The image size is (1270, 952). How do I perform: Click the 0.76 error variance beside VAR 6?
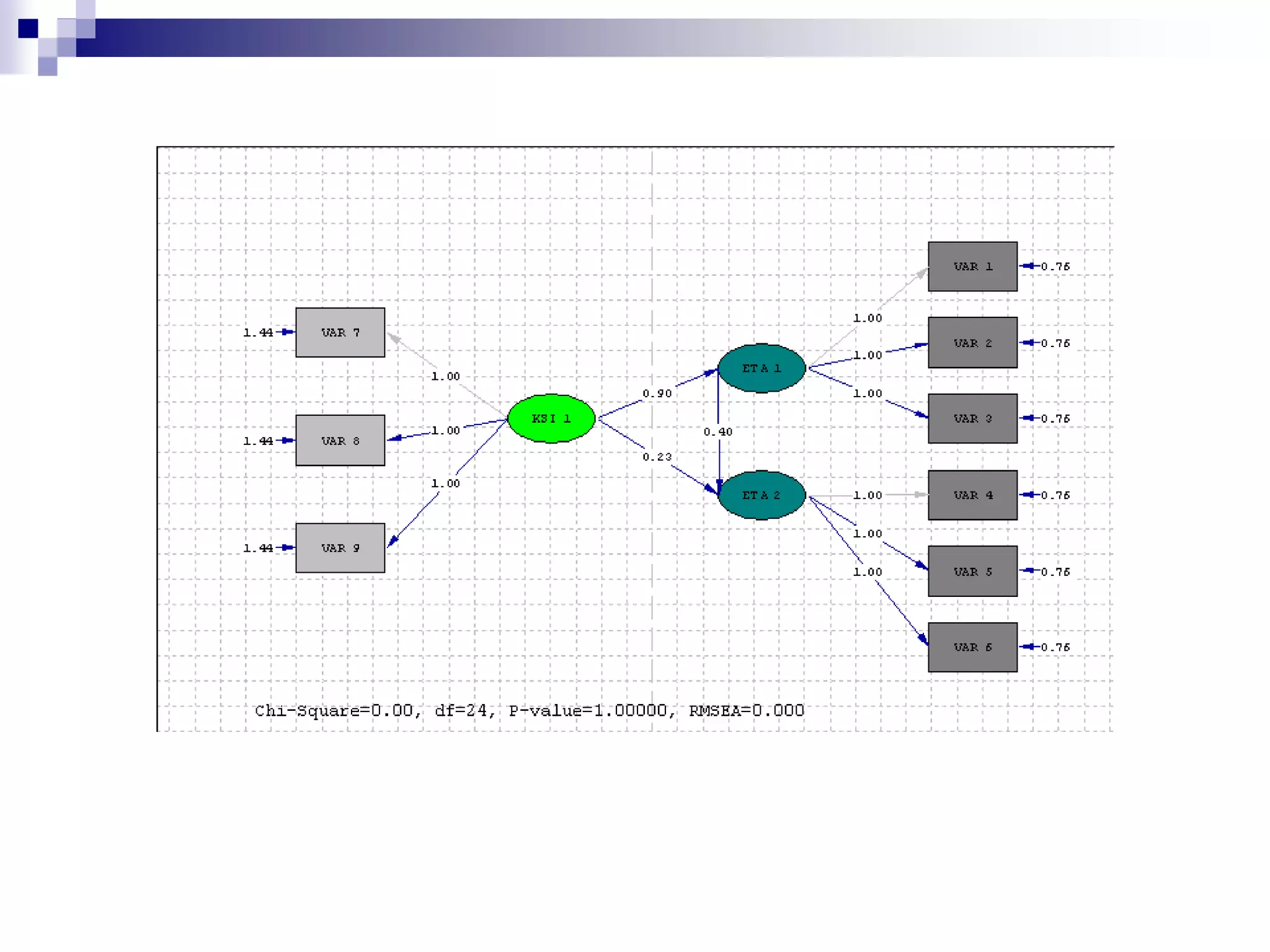pyautogui.click(x=1055, y=647)
